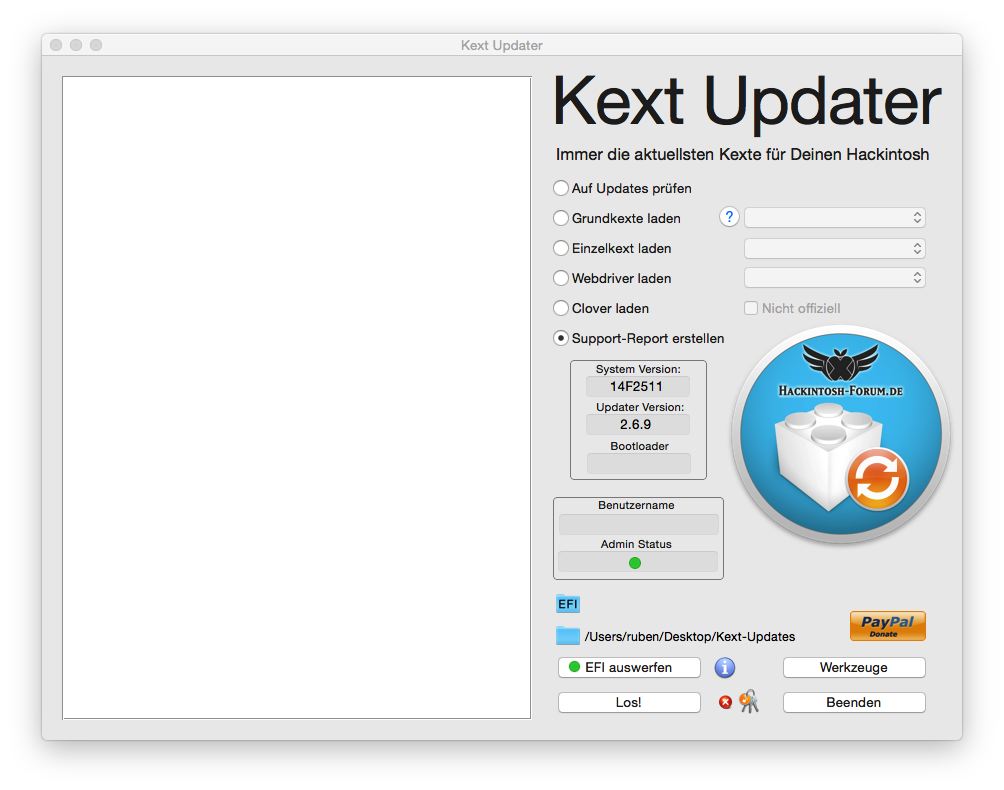Click the red X status icon
This screenshot has width=1004, height=790.
pyautogui.click(x=725, y=702)
